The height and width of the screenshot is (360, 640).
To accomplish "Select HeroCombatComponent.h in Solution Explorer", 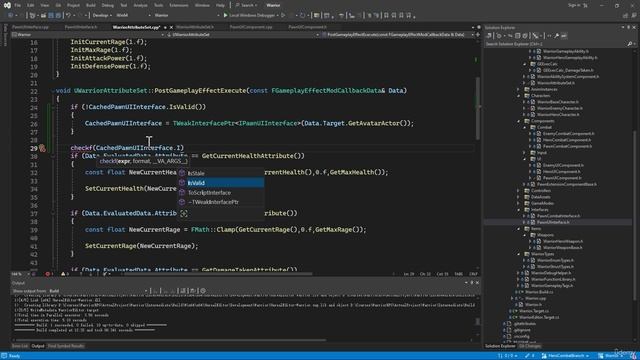I will click(x=567, y=140).
